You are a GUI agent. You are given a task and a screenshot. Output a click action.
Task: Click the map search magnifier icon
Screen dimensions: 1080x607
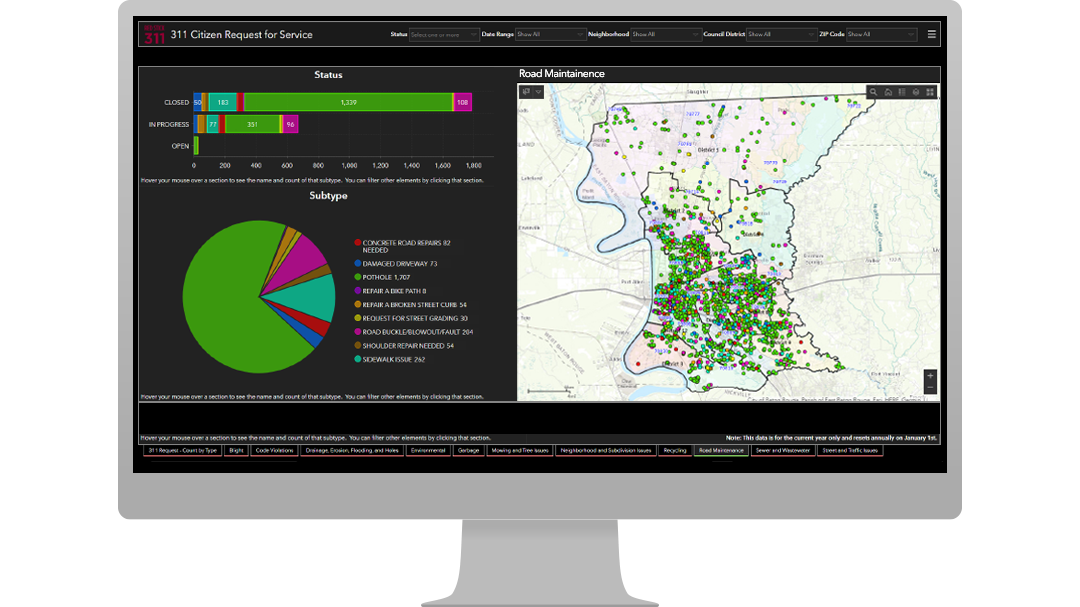873,92
